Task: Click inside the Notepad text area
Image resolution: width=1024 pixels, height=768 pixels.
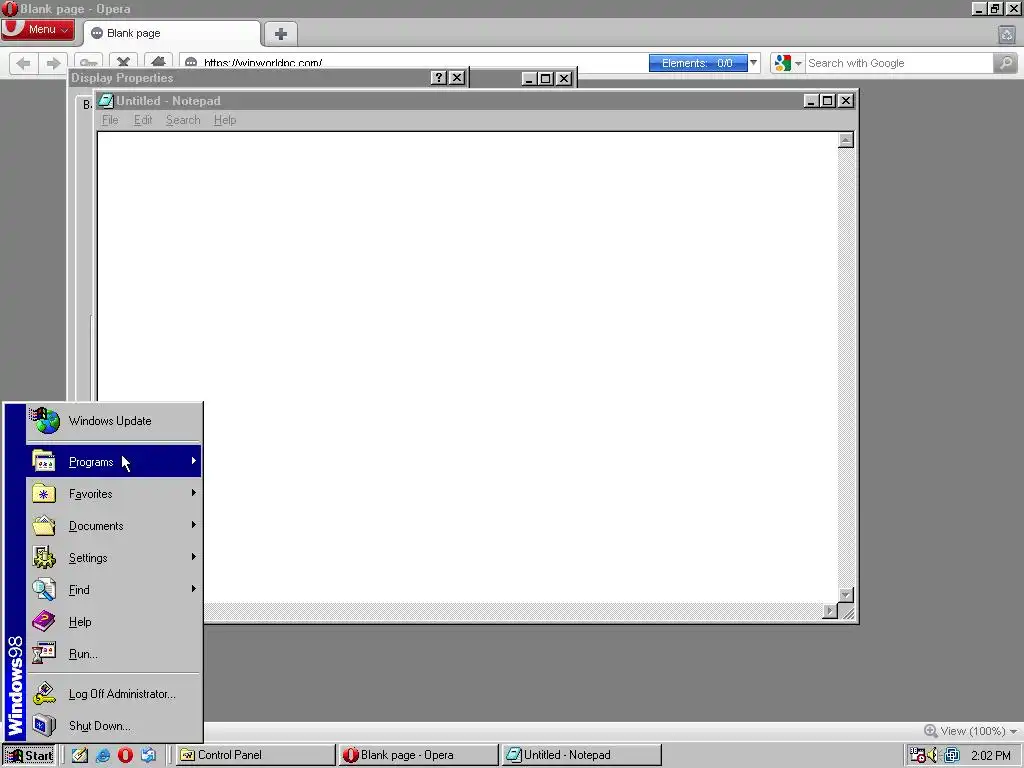Action: tap(468, 366)
